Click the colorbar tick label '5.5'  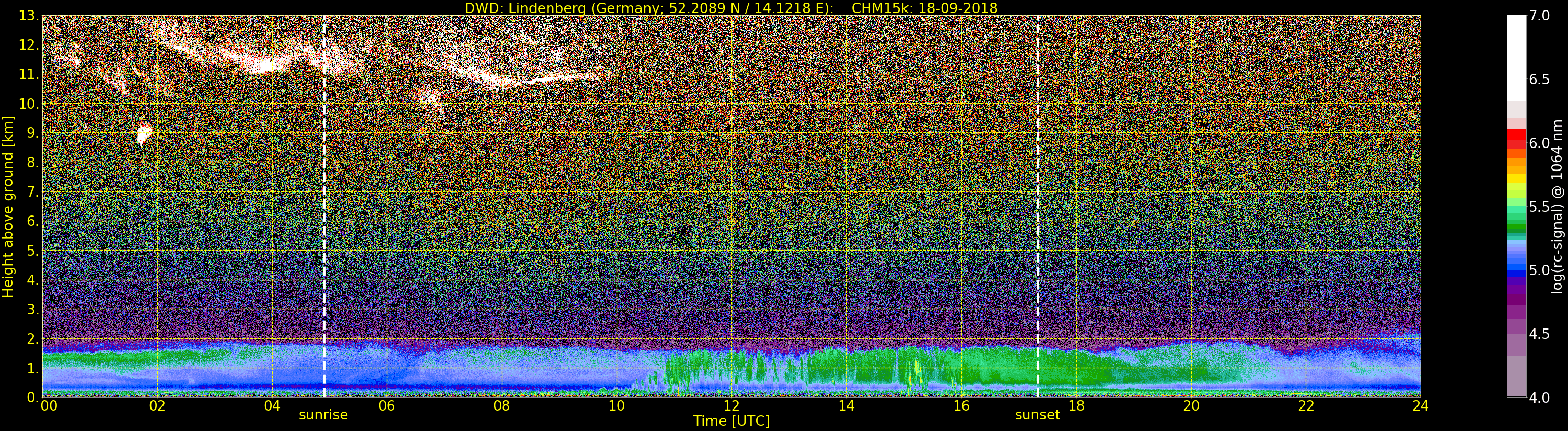click(x=1539, y=207)
